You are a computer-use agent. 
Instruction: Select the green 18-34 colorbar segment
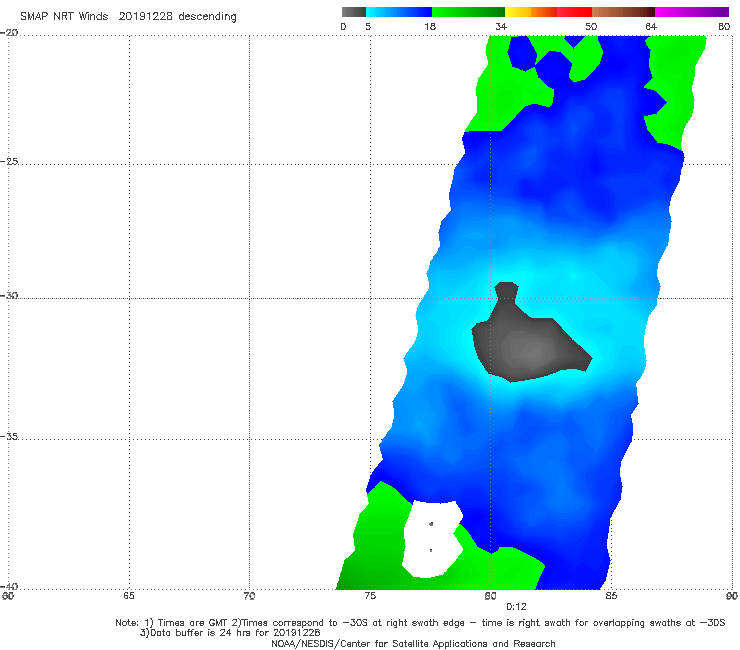pos(468,12)
